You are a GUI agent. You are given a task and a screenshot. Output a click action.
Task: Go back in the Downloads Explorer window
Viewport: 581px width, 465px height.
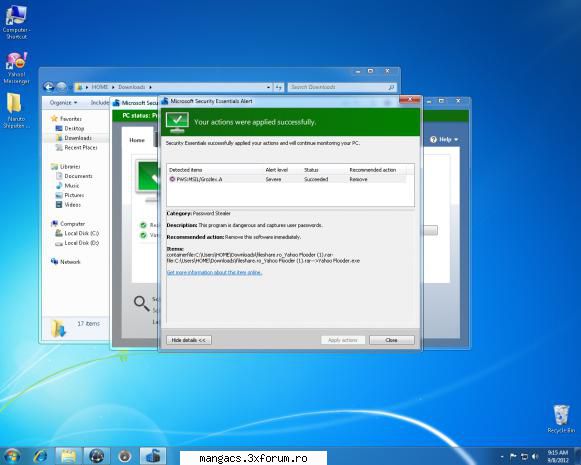pyautogui.click(x=49, y=87)
